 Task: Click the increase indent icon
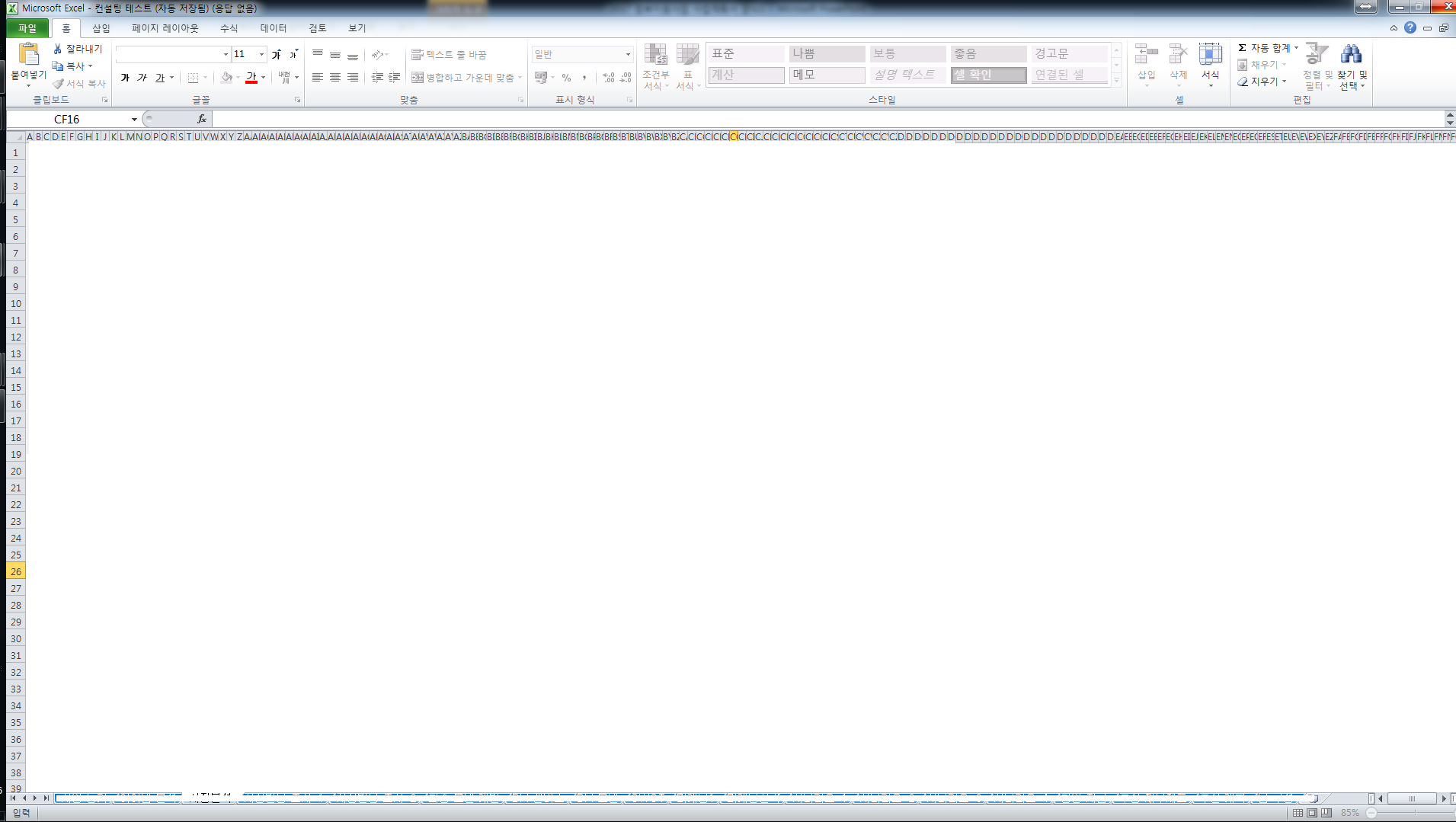click(x=395, y=78)
